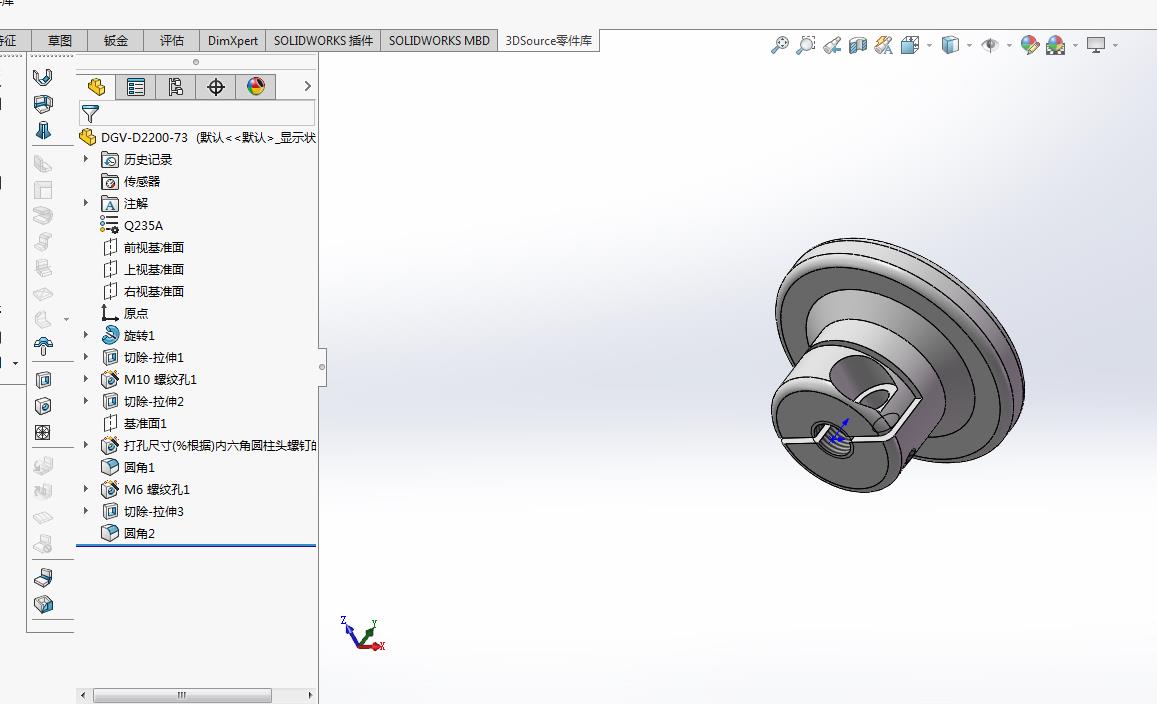The width and height of the screenshot is (1157, 704).
Task: Select the 前视基准面 plane
Action: (143, 248)
